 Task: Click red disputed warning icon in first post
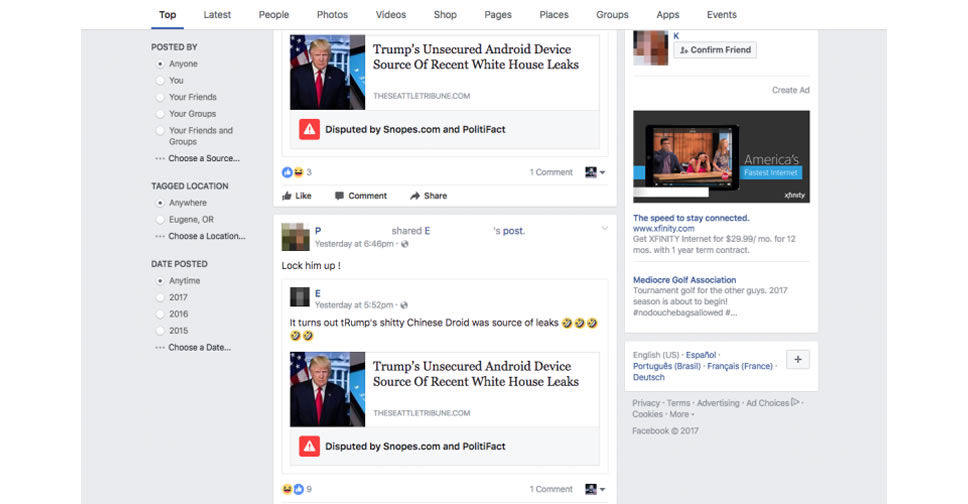[309, 129]
